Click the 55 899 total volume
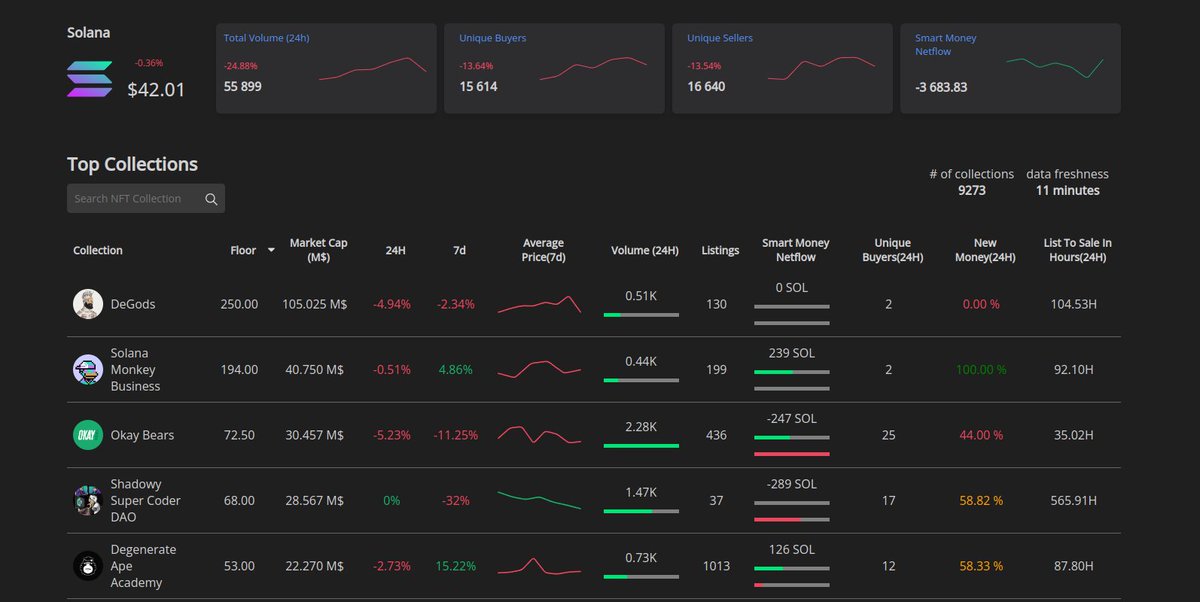Viewport: 1200px width, 602px height. point(243,86)
